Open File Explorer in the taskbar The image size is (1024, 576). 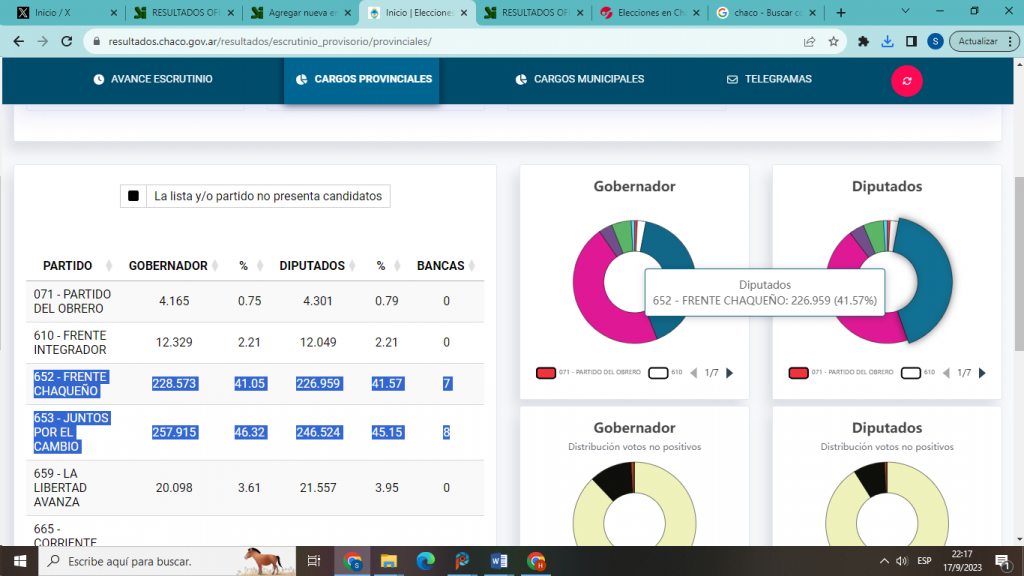click(x=388, y=561)
